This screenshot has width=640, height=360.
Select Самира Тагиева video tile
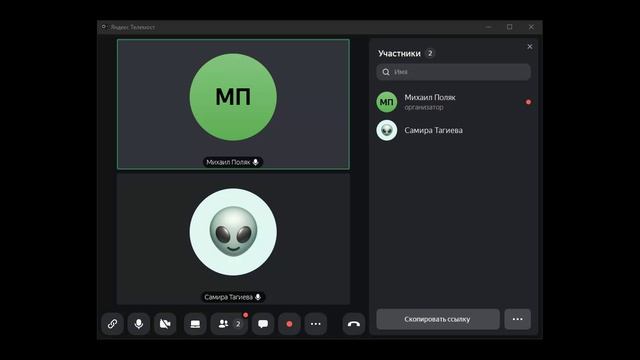point(233,239)
